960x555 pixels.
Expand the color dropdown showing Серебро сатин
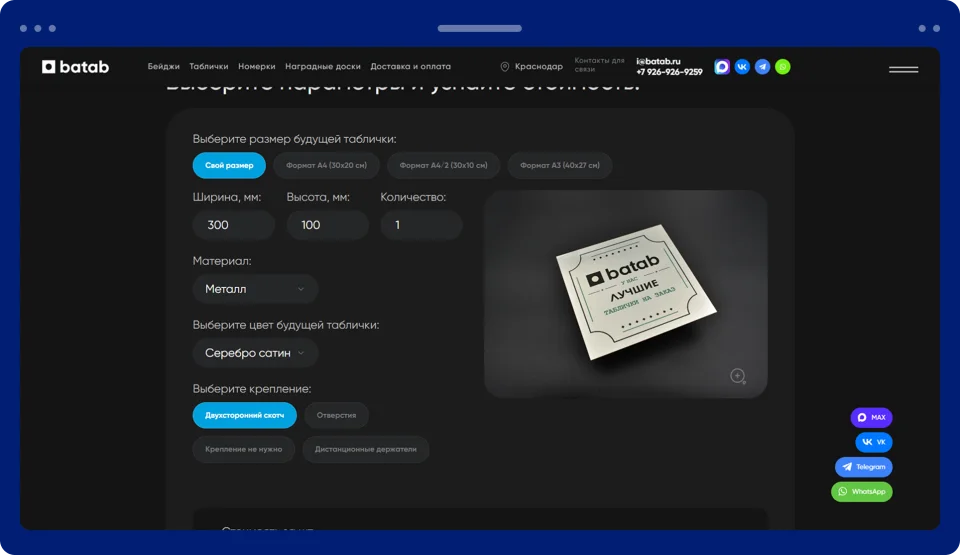click(x=255, y=353)
